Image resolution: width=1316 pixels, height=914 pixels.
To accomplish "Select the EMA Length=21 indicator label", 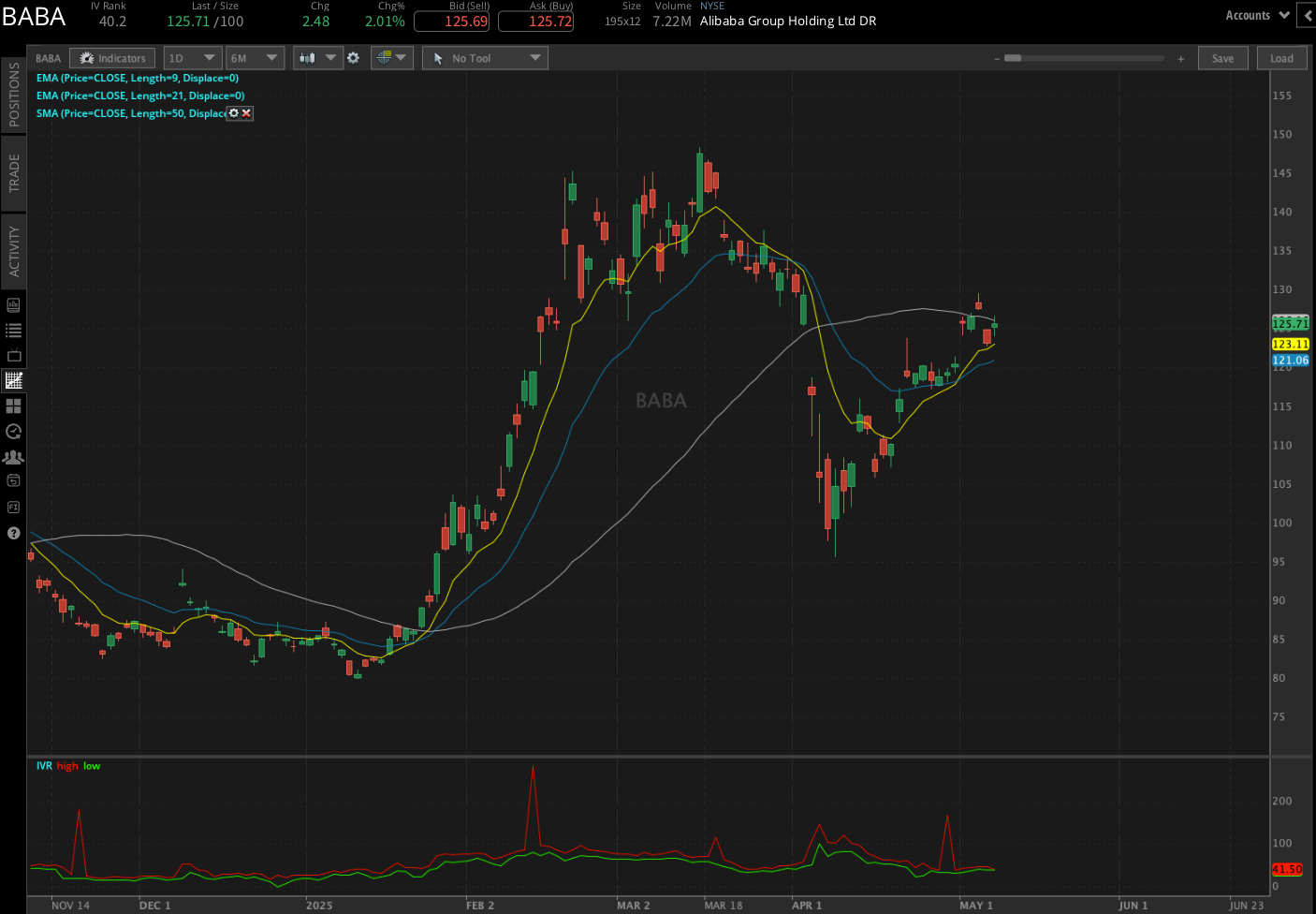I will tap(140, 96).
